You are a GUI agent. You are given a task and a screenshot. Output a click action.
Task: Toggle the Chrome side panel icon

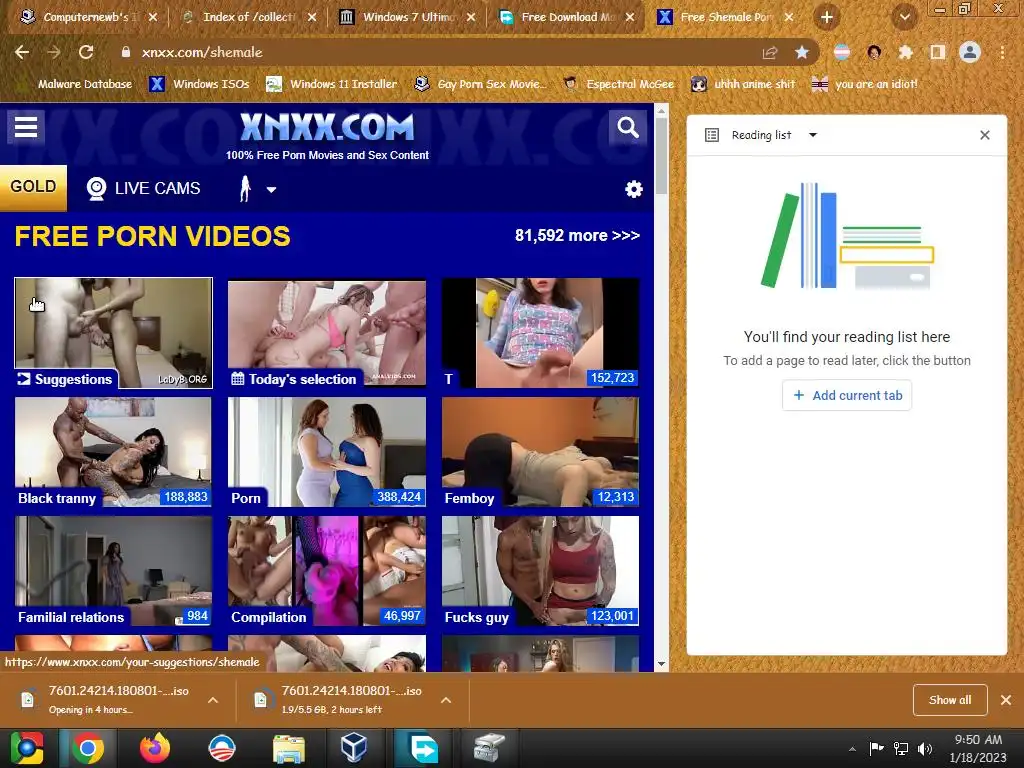938,52
